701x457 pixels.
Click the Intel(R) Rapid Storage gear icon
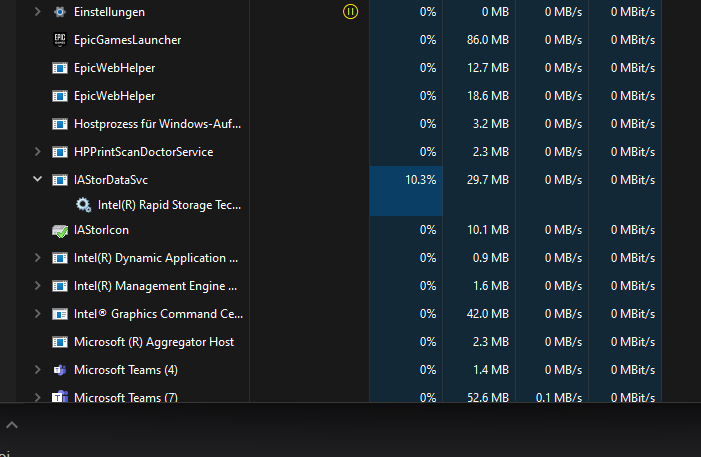point(83,205)
